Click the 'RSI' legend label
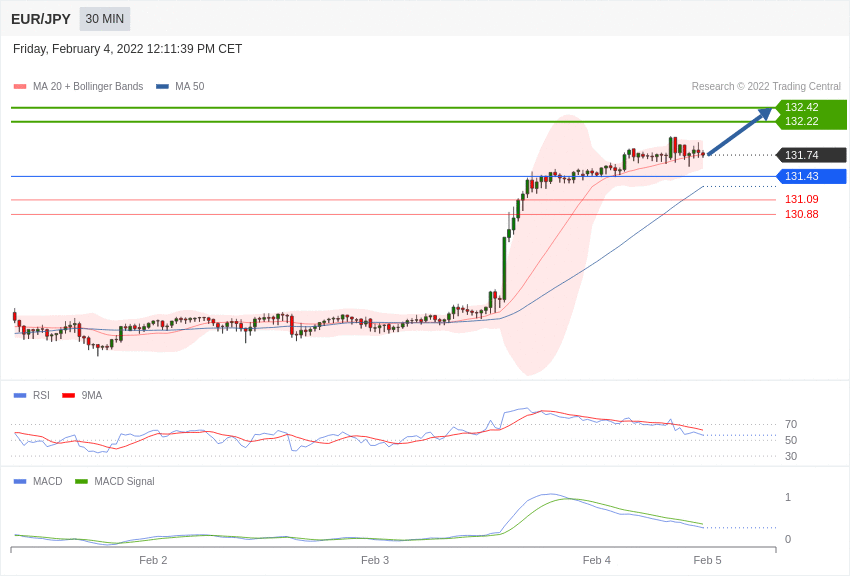The width and height of the screenshot is (850, 576). point(41,396)
